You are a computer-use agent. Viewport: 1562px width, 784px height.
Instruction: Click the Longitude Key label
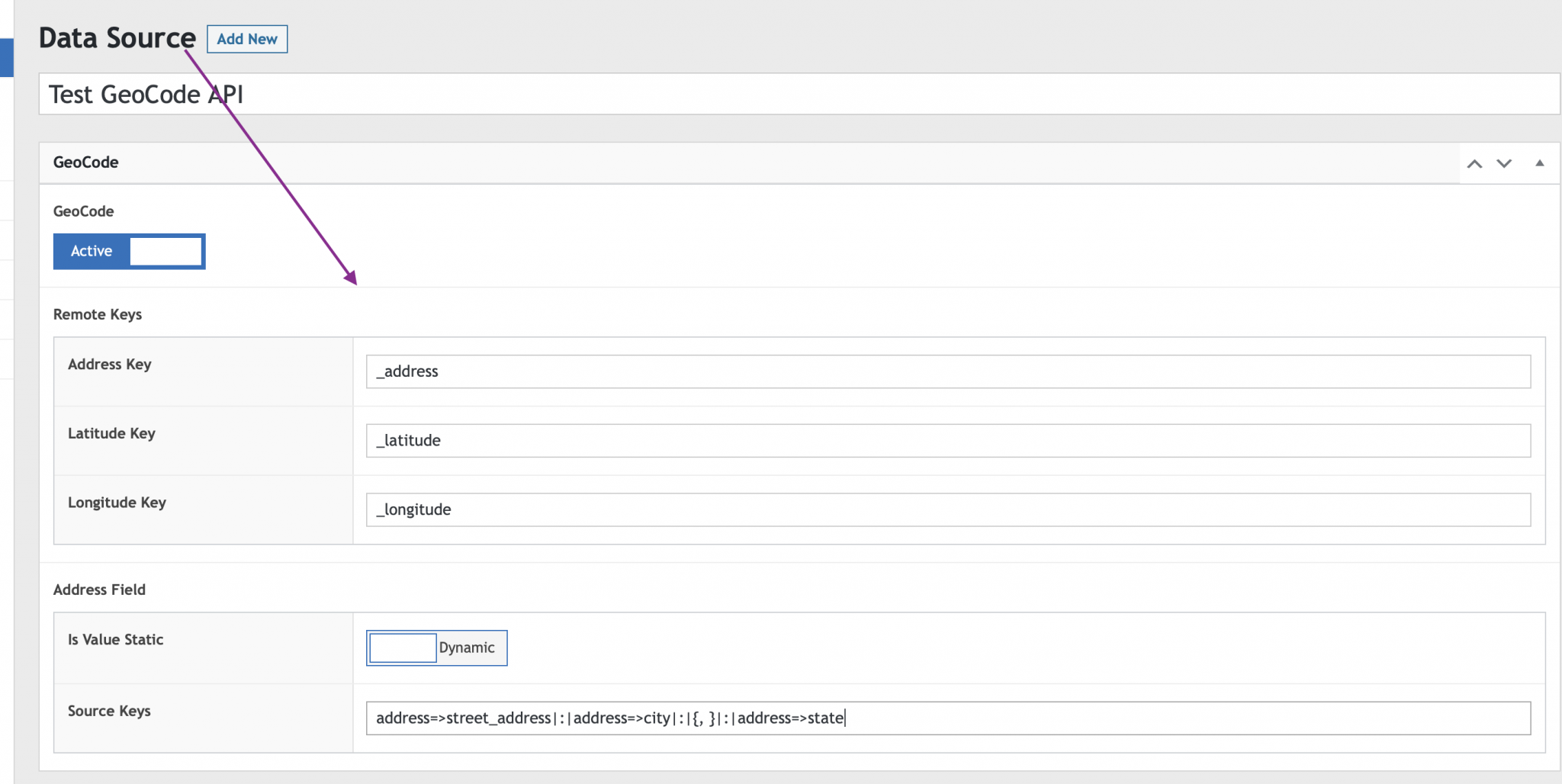tap(117, 503)
